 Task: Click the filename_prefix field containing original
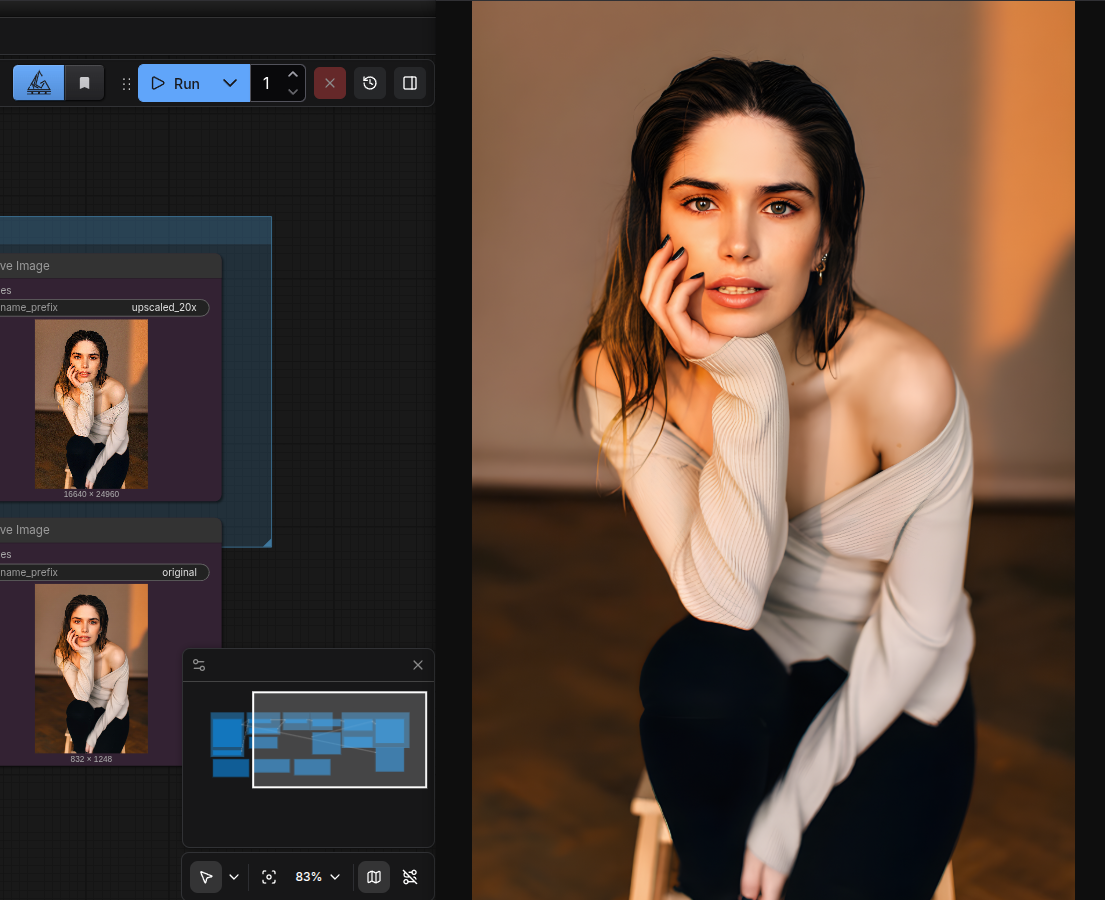click(x=104, y=572)
